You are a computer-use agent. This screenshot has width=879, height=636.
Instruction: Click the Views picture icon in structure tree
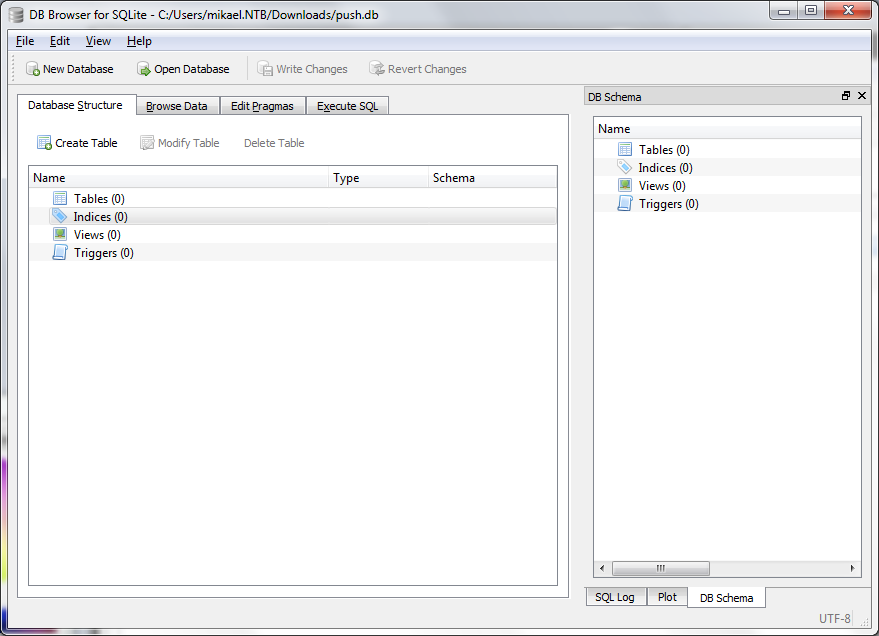[x=60, y=234]
